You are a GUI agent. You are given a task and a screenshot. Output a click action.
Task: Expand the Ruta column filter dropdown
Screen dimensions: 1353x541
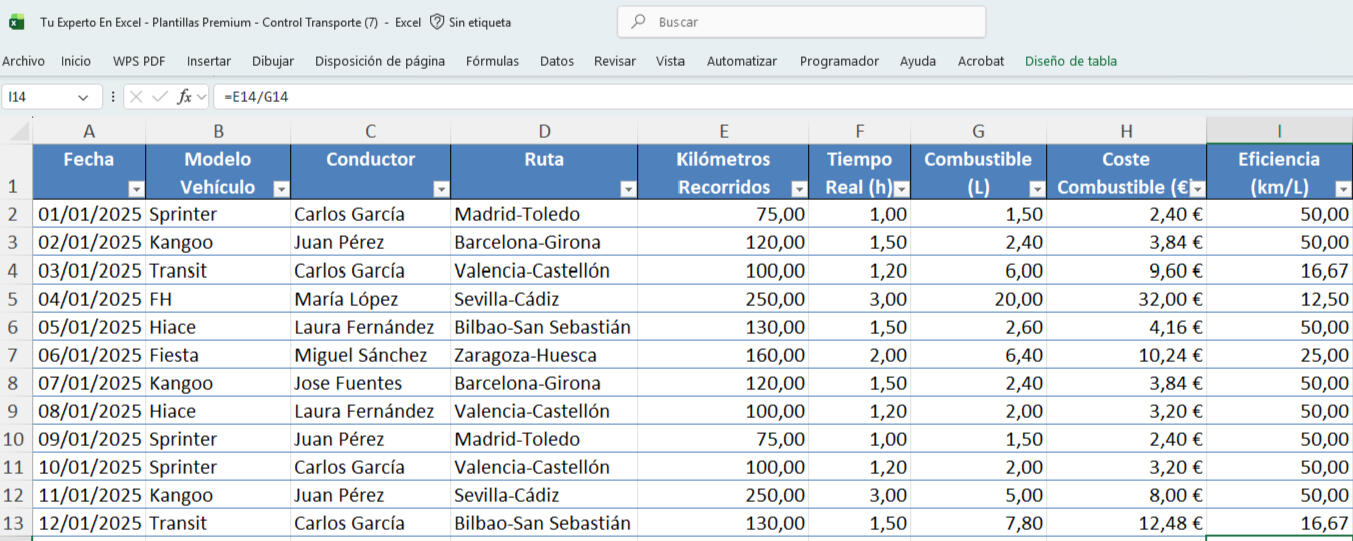tap(627, 189)
